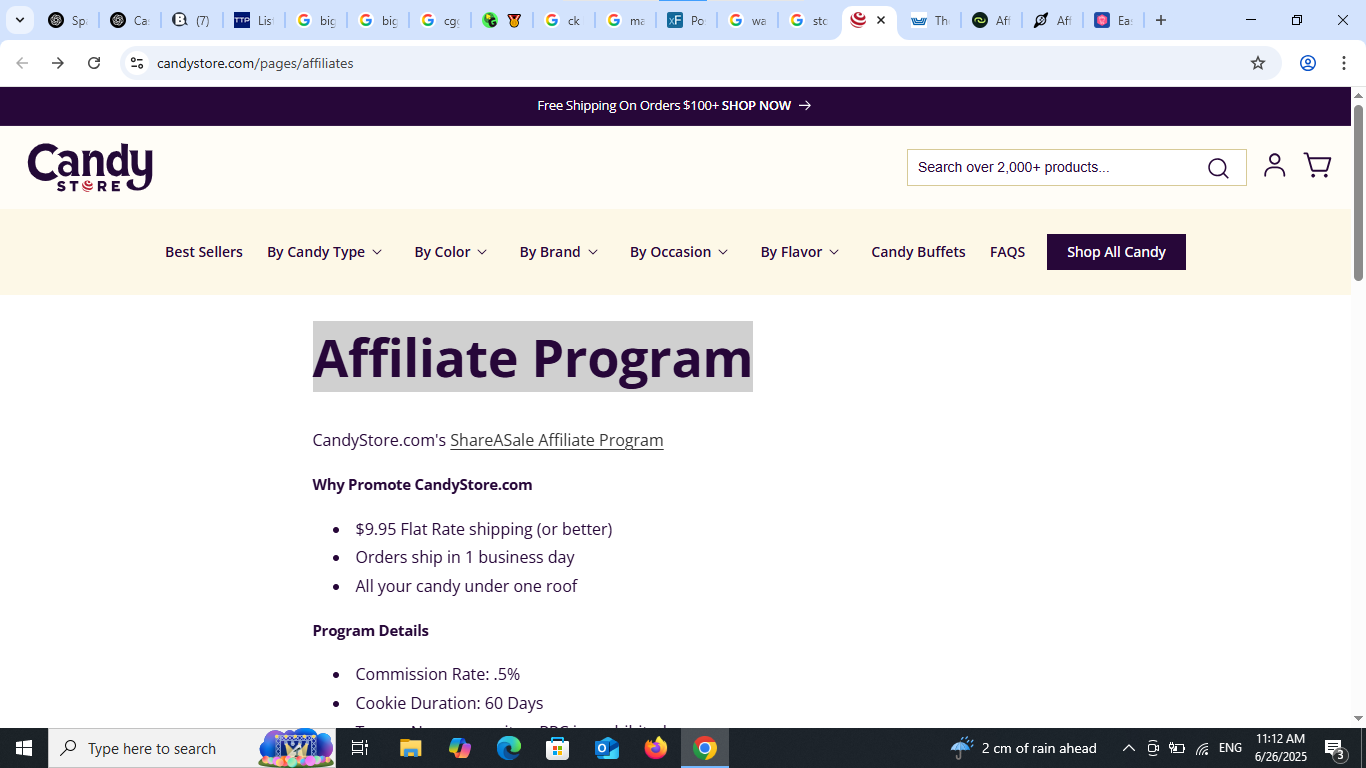This screenshot has width=1366, height=768.
Task: Click Program Details heading text
Action: pos(370,631)
